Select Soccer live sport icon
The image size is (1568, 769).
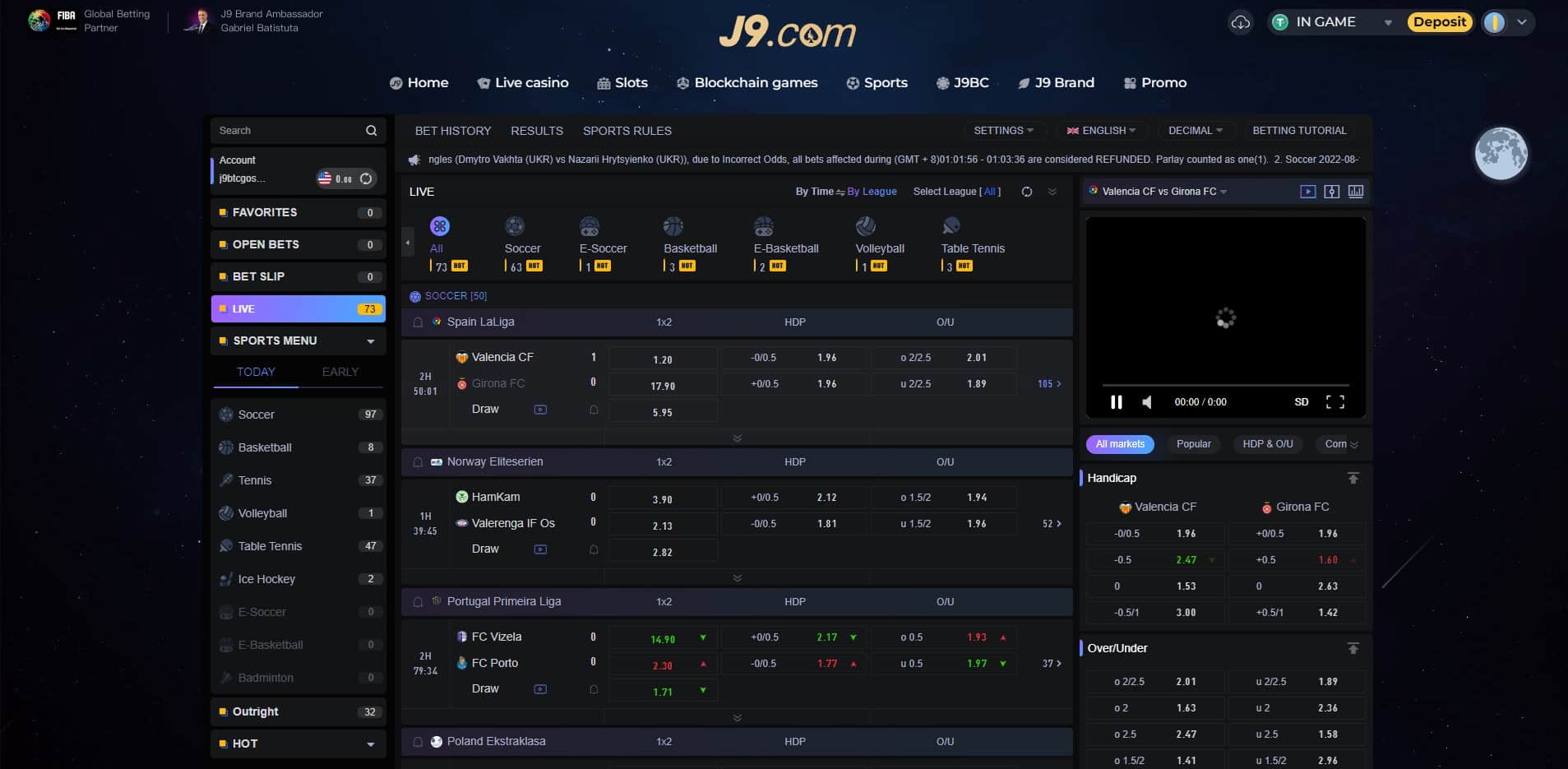(x=515, y=226)
